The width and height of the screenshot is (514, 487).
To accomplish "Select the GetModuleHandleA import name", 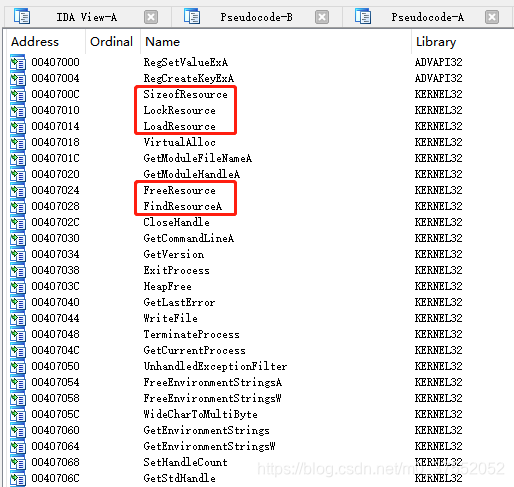I will click(x=192, y=174).
